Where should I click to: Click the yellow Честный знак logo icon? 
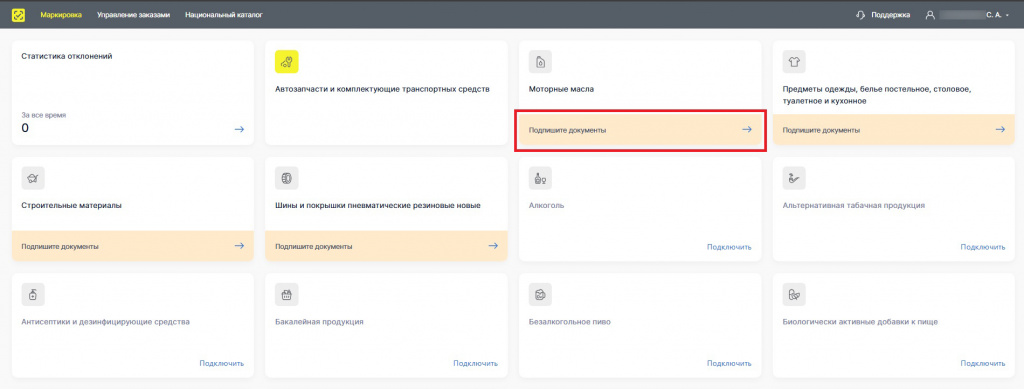pos(18,14)
